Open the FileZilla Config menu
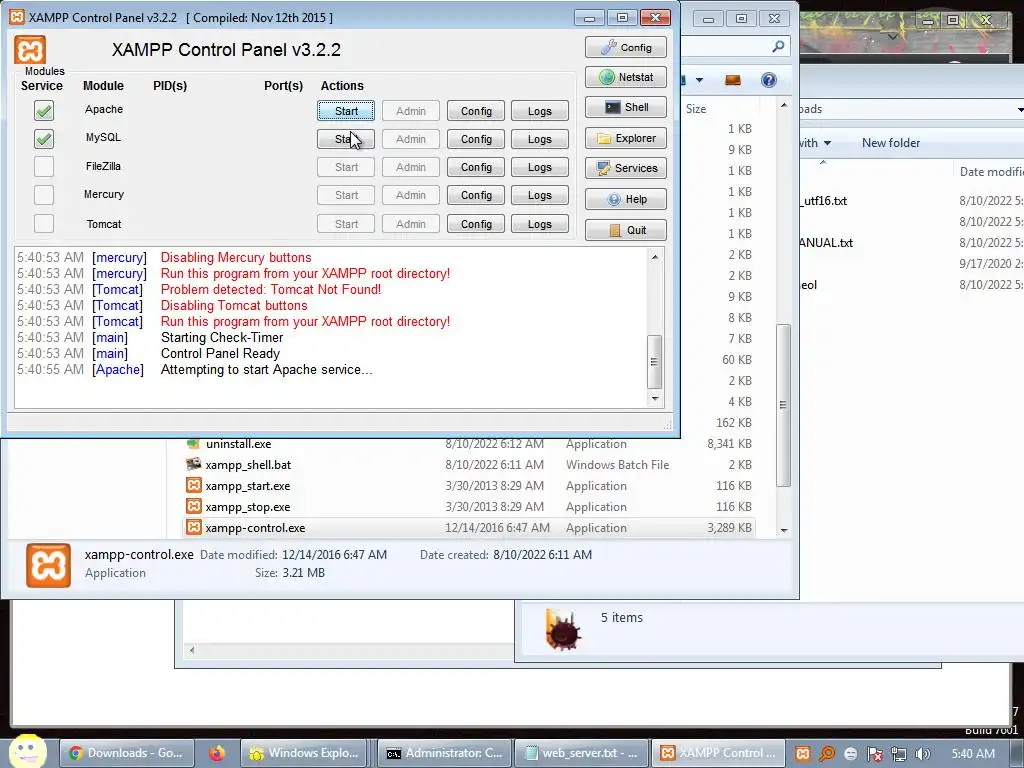1024x768 pixels. coord(476,167)
